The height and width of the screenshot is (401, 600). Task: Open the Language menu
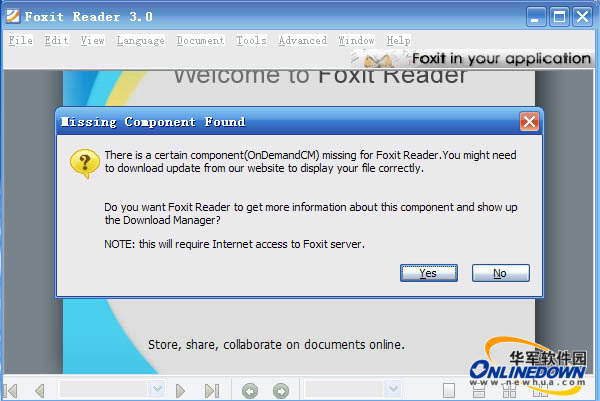[140, 40]
